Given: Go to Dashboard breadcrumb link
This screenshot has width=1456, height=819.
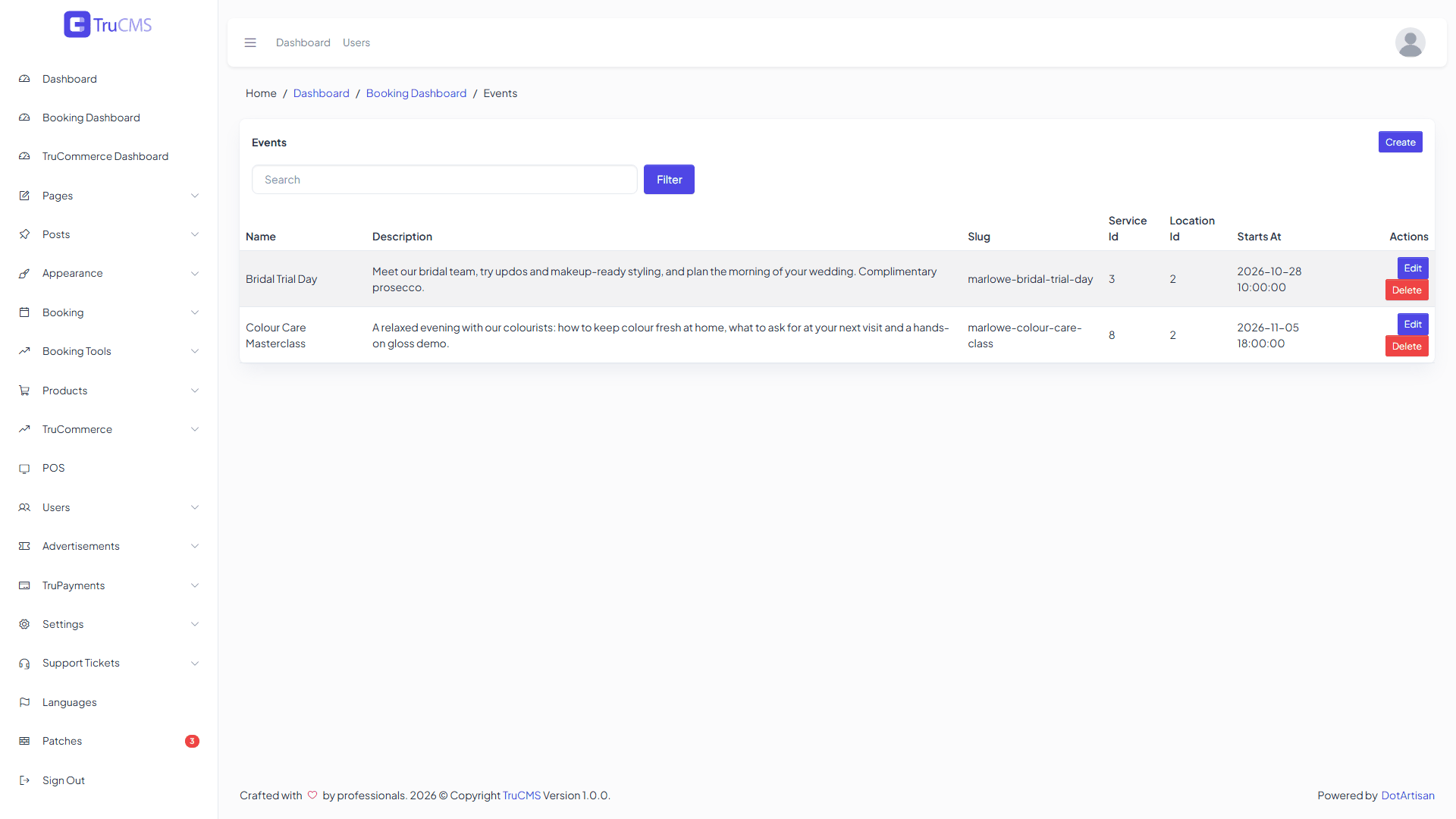Looking at the screenshot, I should pos(322,93).
